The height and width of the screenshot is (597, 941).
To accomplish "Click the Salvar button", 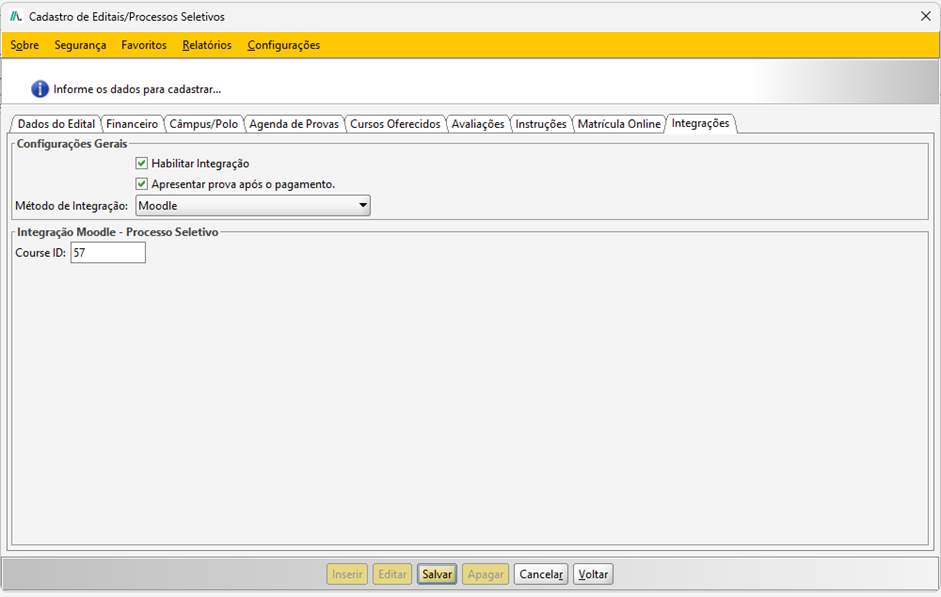I will point(437,574).
